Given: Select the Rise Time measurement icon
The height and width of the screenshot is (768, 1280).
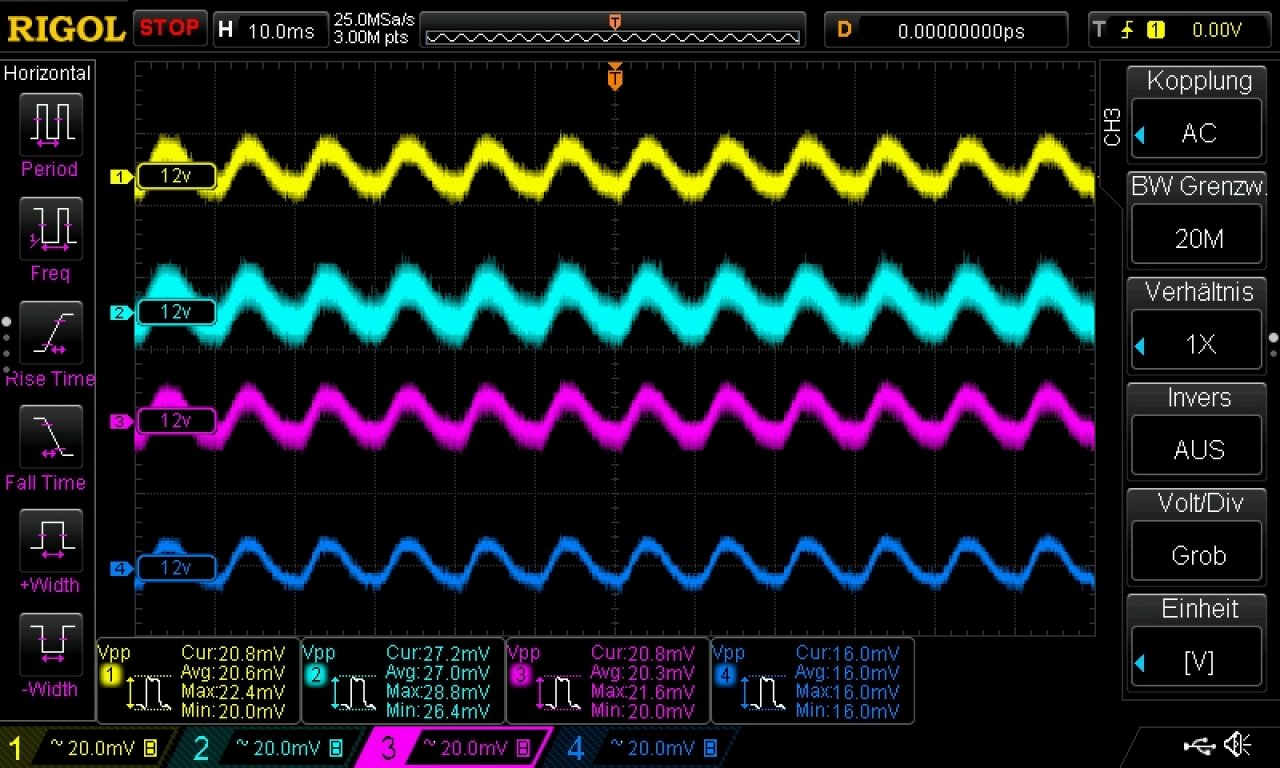Looking at the screenshot, I should click(x=50, y=333).
